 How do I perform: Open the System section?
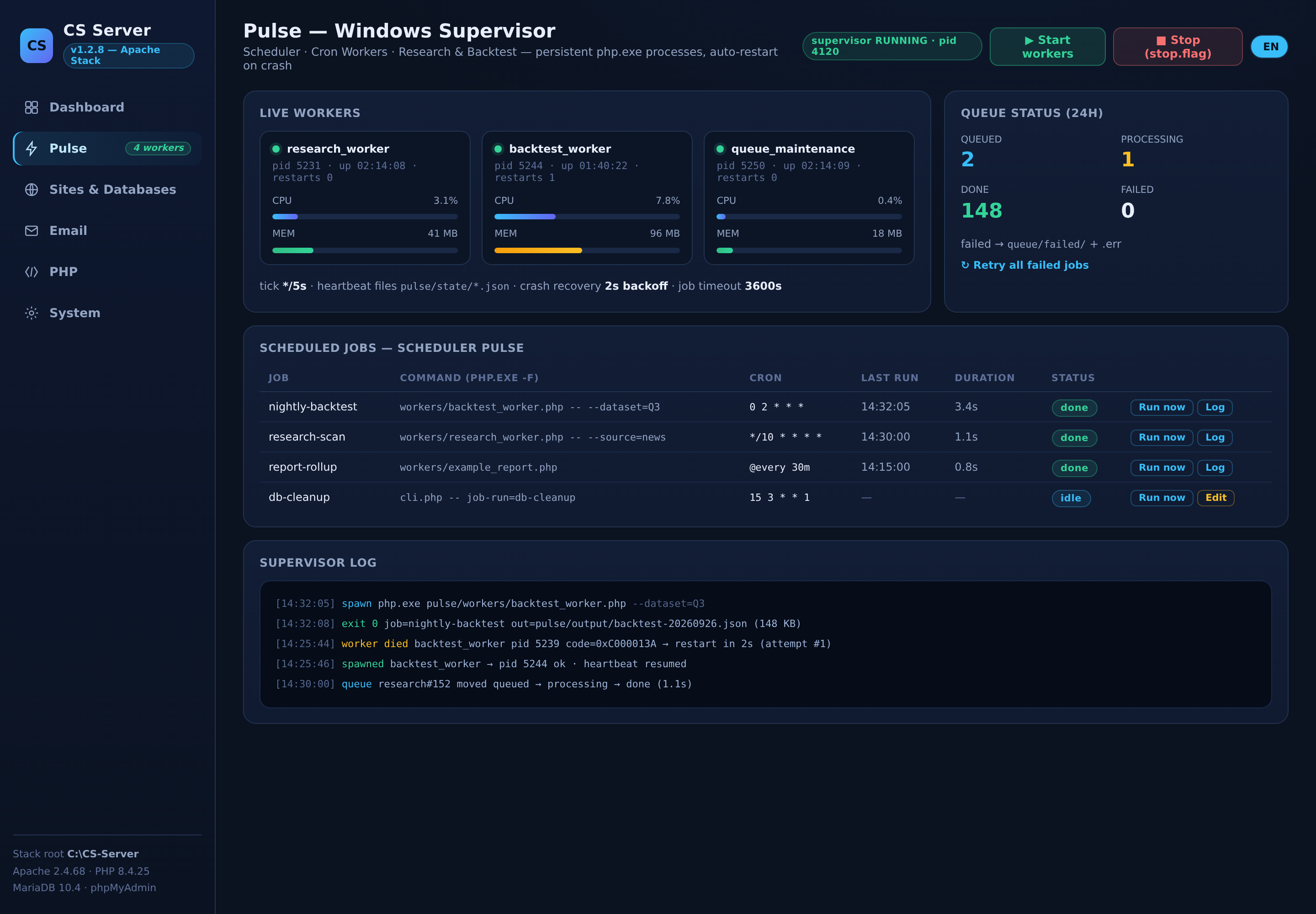tap(107, 313)
